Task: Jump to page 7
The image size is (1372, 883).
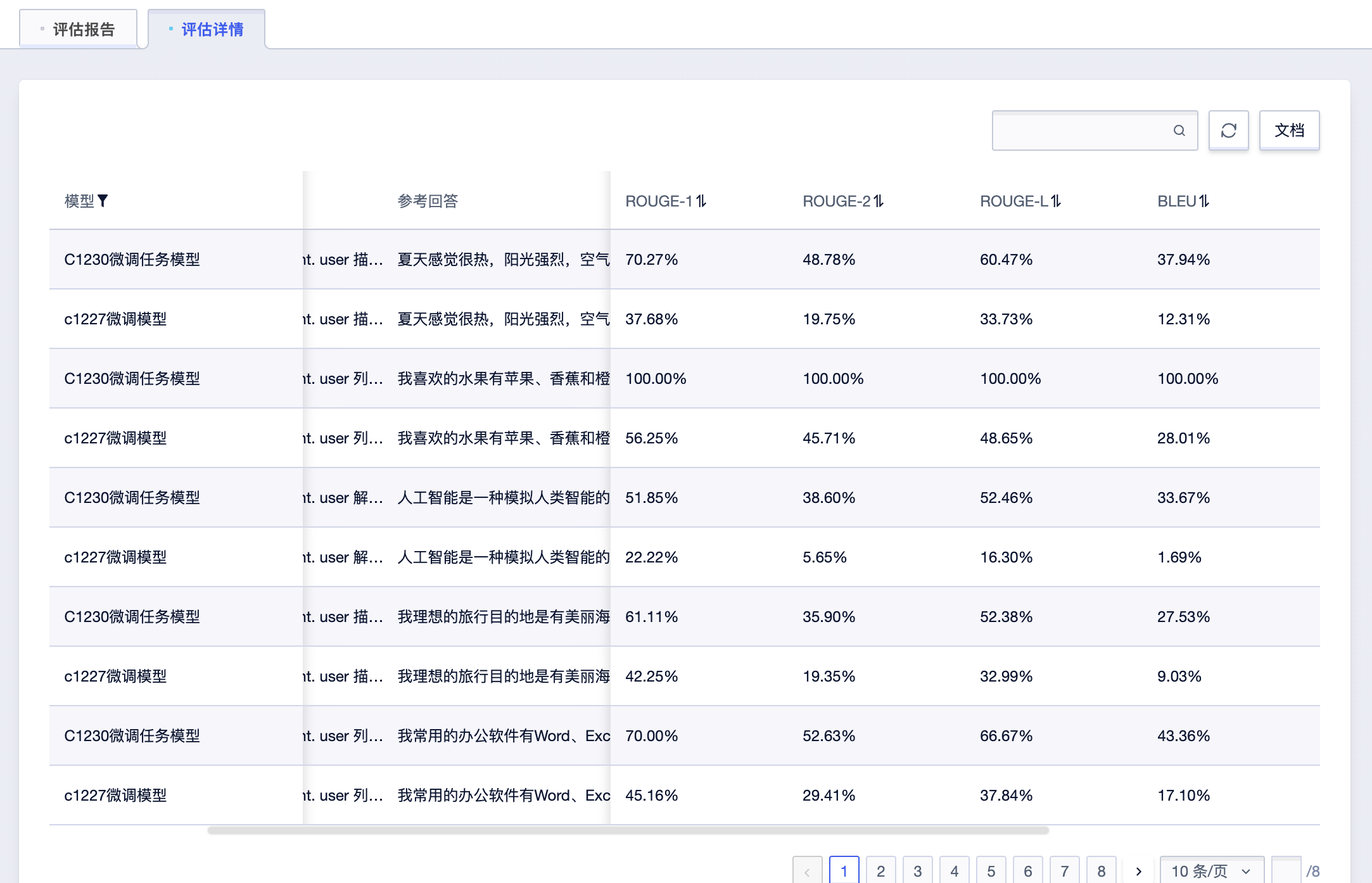Action: [1064, 871]
